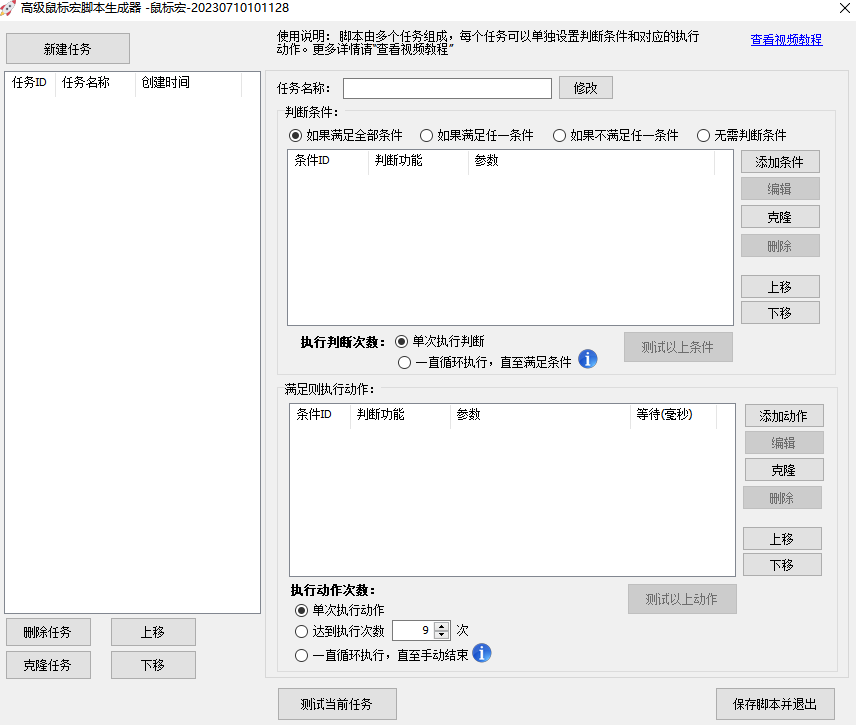The width and height of the screenshot is (856, 725).
Task: Run 测试当前任务 to test the current task
Action: pyautogui.click(x=337, y=703)
